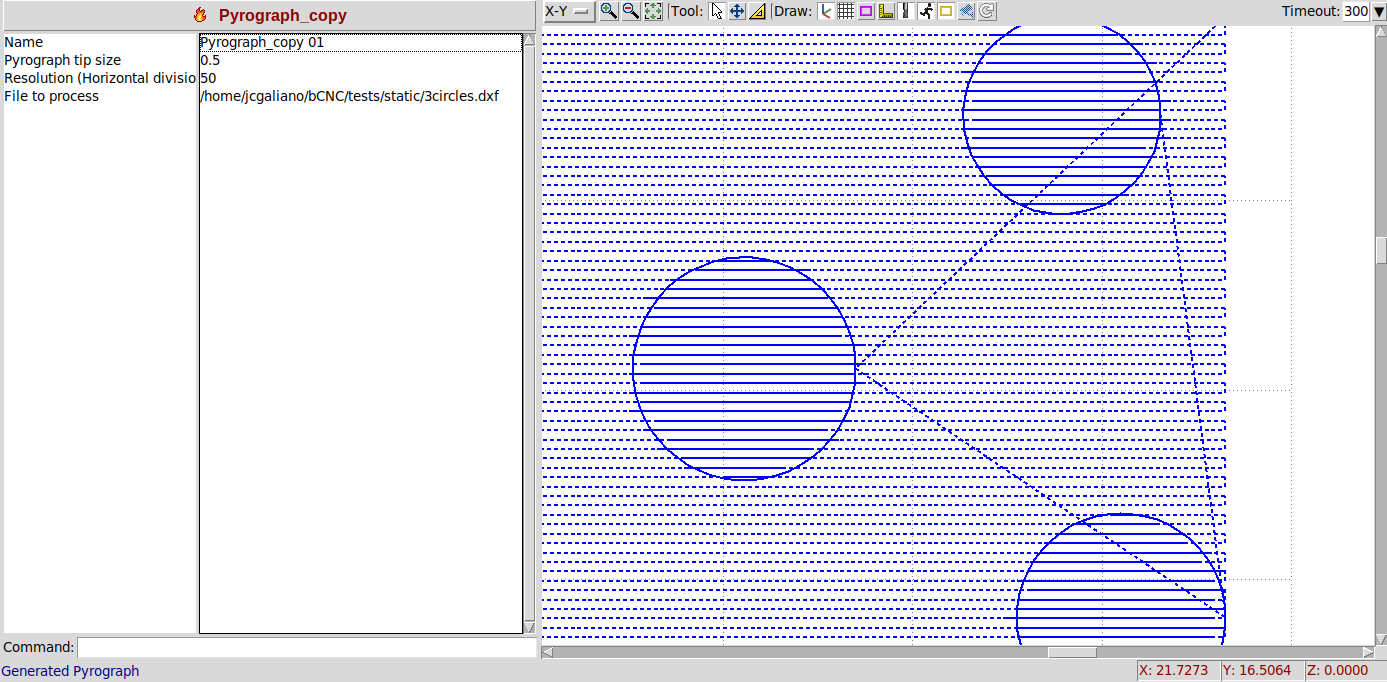Toggle rapid motion paths with the runner icon

(x=925, y=11)
